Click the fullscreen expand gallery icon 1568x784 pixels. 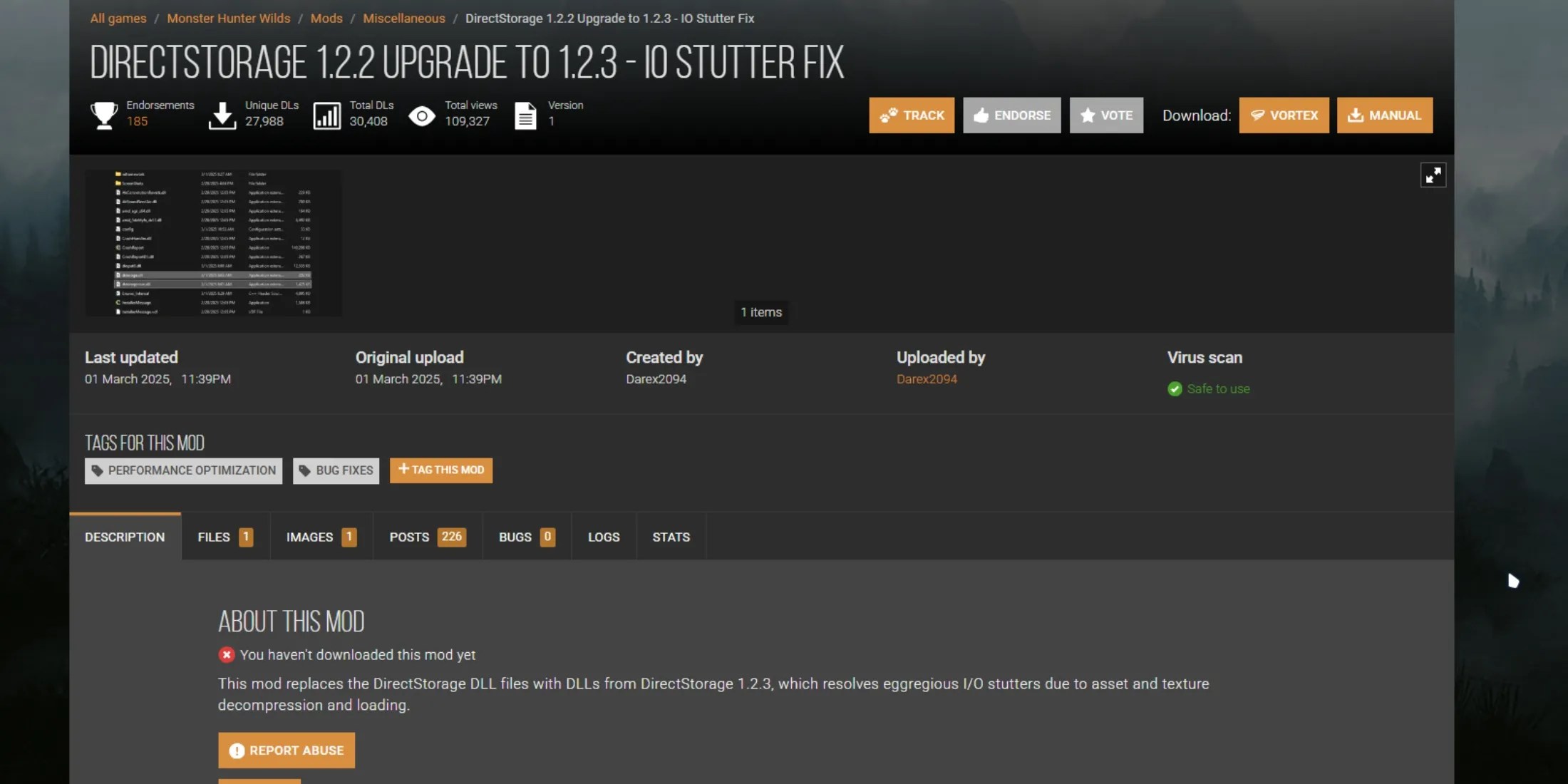tap(1433, 175)
